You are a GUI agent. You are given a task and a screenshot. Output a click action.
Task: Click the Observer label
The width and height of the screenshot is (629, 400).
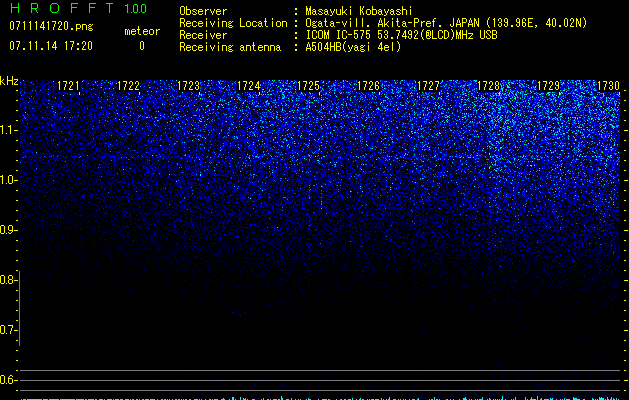(203, 11)
